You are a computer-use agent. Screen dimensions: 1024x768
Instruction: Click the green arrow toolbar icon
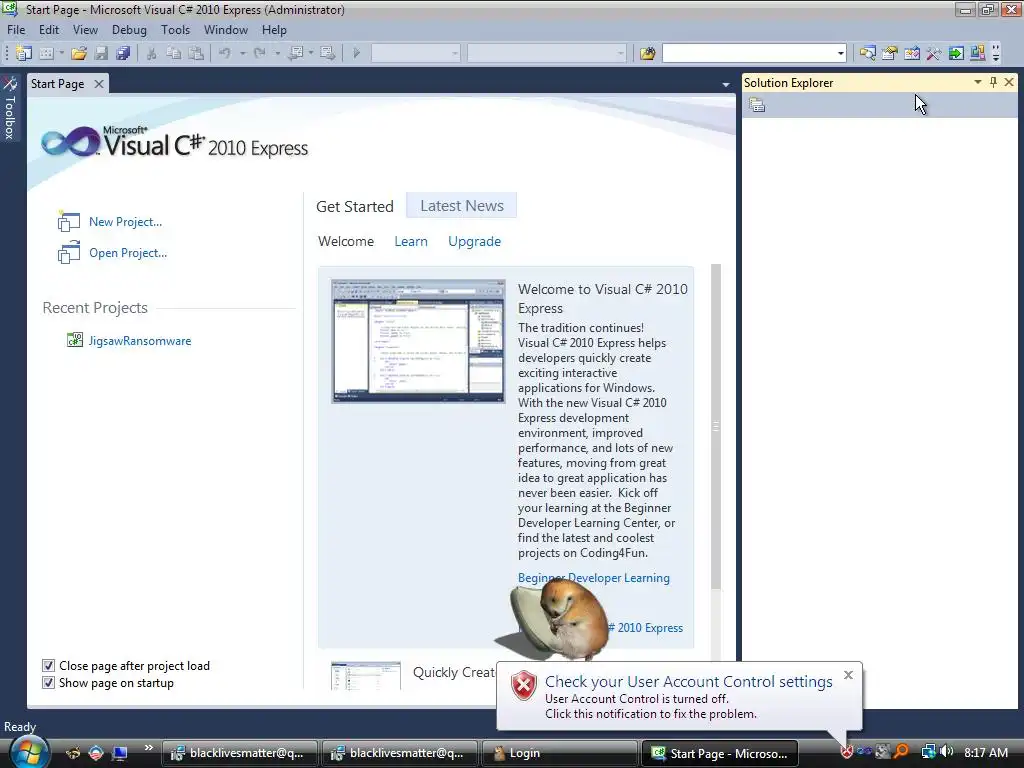pos(956,53)
